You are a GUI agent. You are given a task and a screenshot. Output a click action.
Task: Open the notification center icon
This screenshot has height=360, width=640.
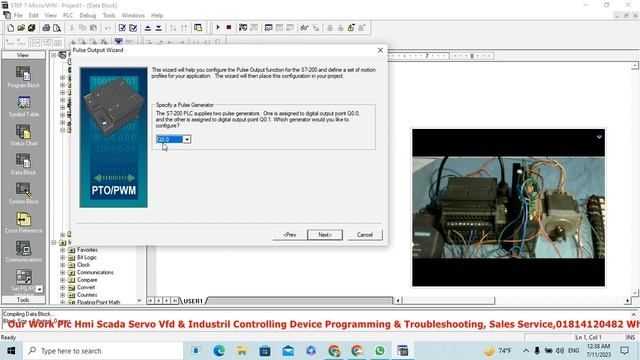[624, 351]
